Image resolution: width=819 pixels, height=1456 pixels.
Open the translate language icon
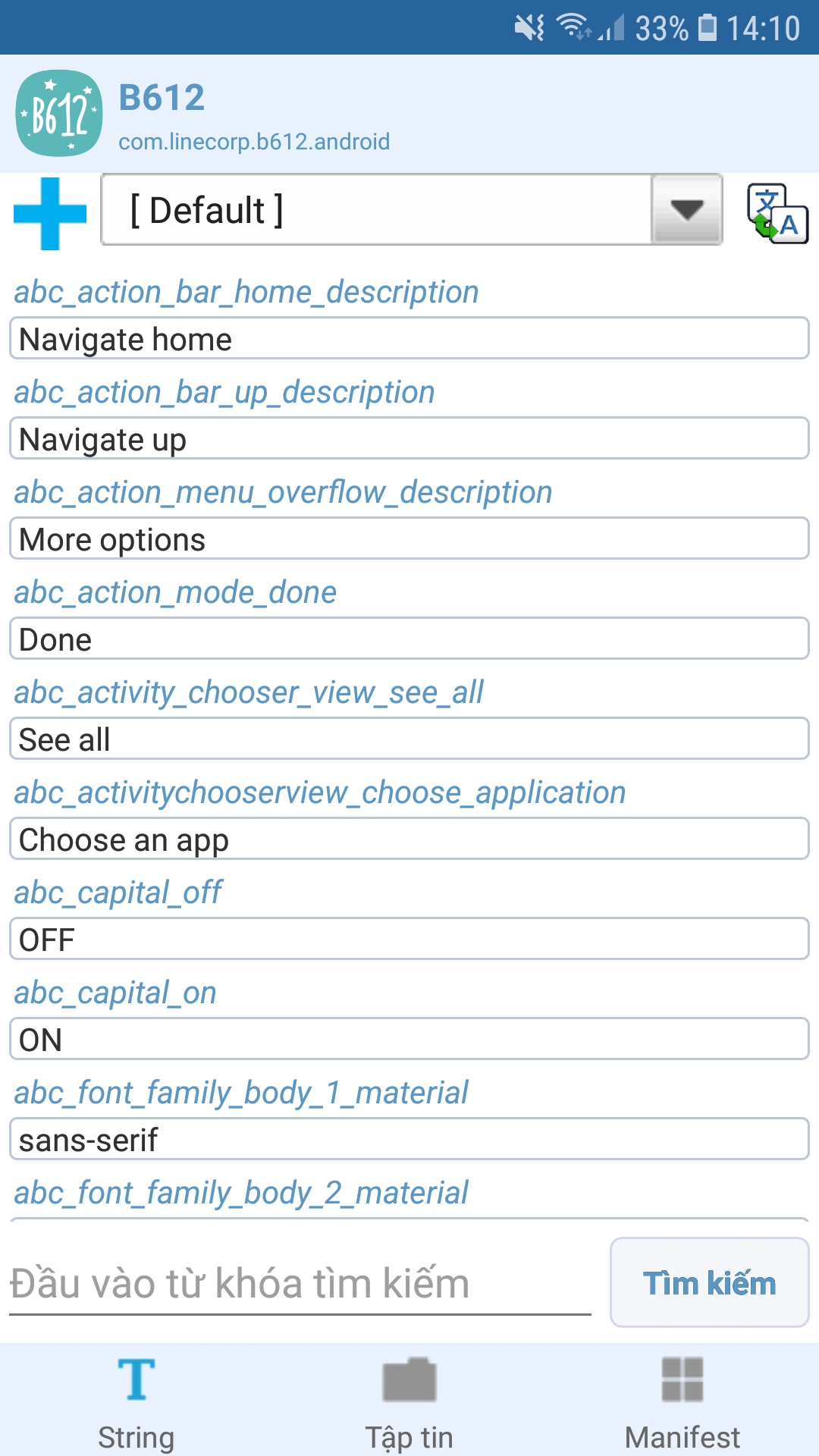777,213
